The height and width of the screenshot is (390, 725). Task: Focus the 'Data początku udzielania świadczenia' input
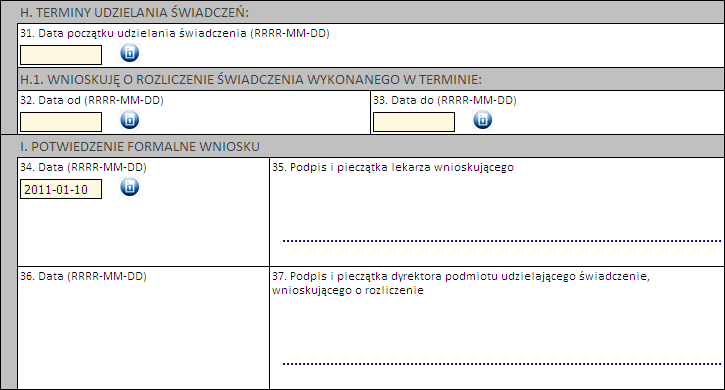61,55
